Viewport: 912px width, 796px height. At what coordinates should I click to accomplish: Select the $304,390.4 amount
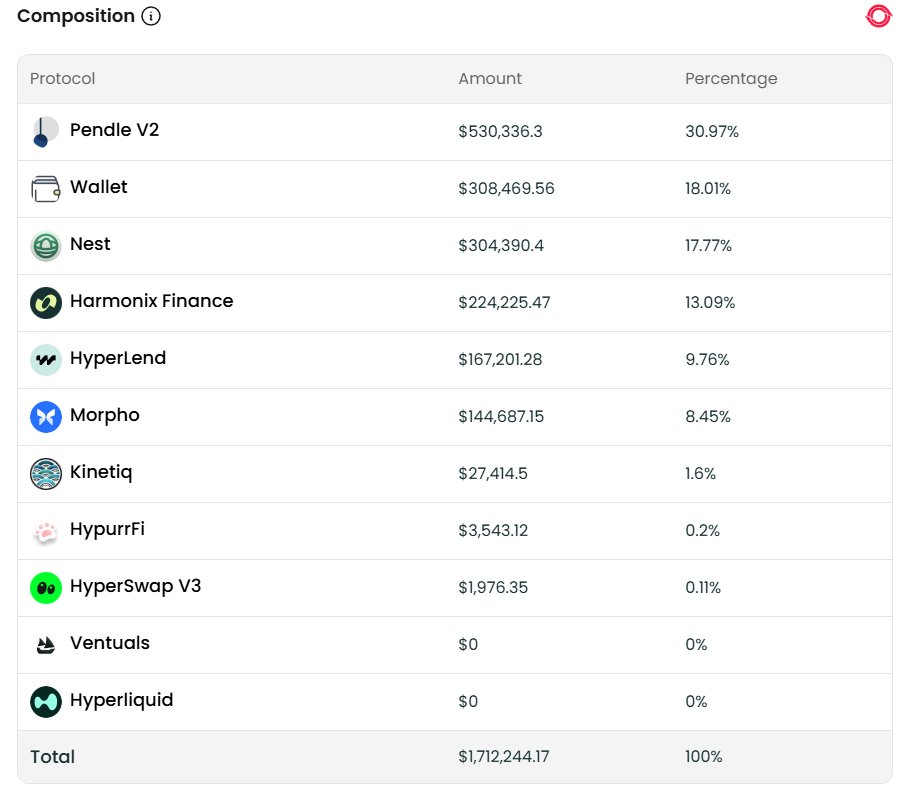tap(501, 245)
